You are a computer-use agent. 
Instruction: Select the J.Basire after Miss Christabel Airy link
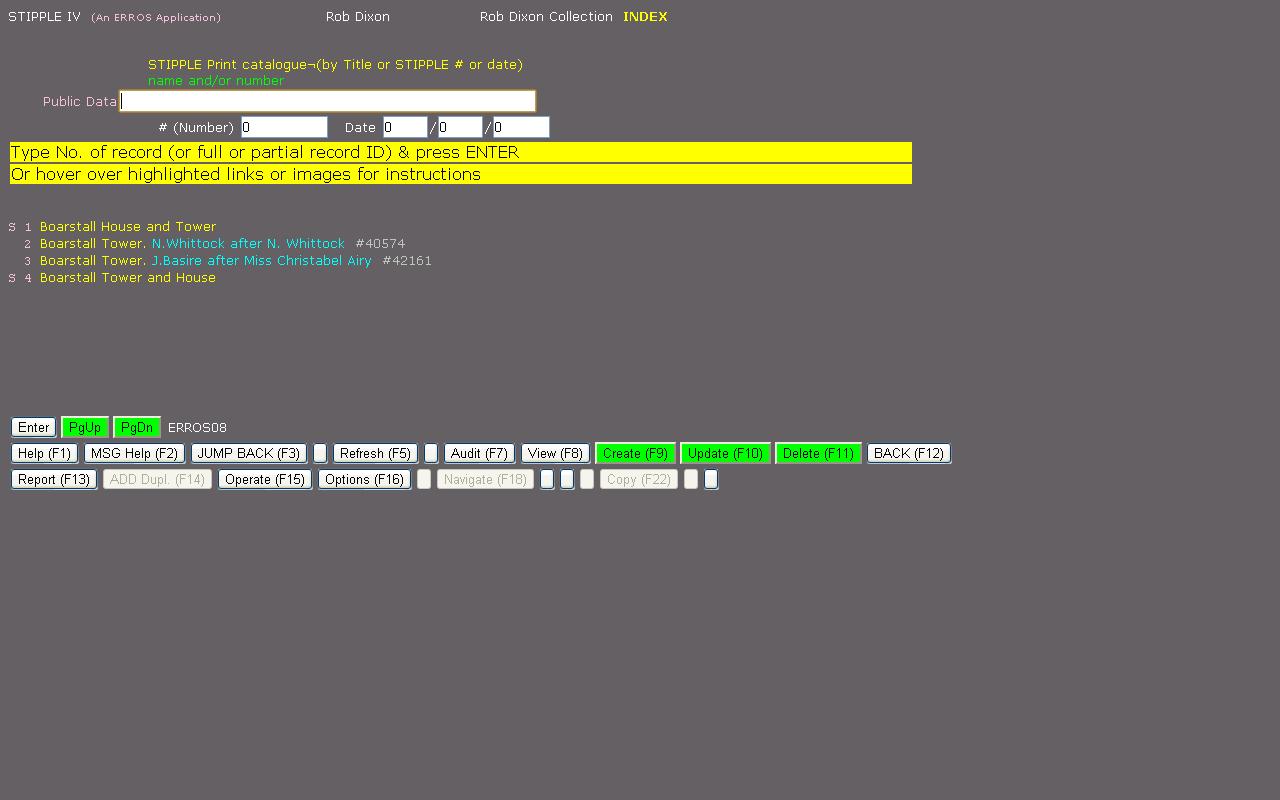coord(261,261)
